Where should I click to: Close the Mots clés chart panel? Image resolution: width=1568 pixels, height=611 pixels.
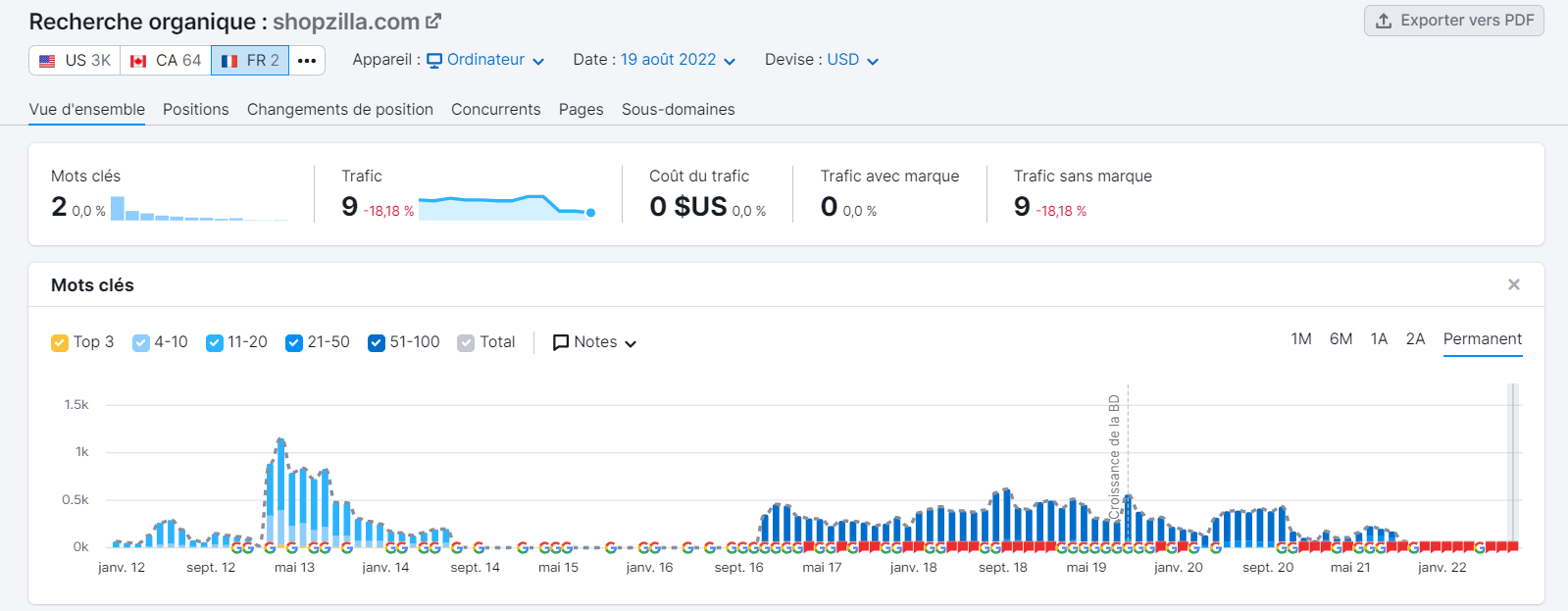[1513, 284]
